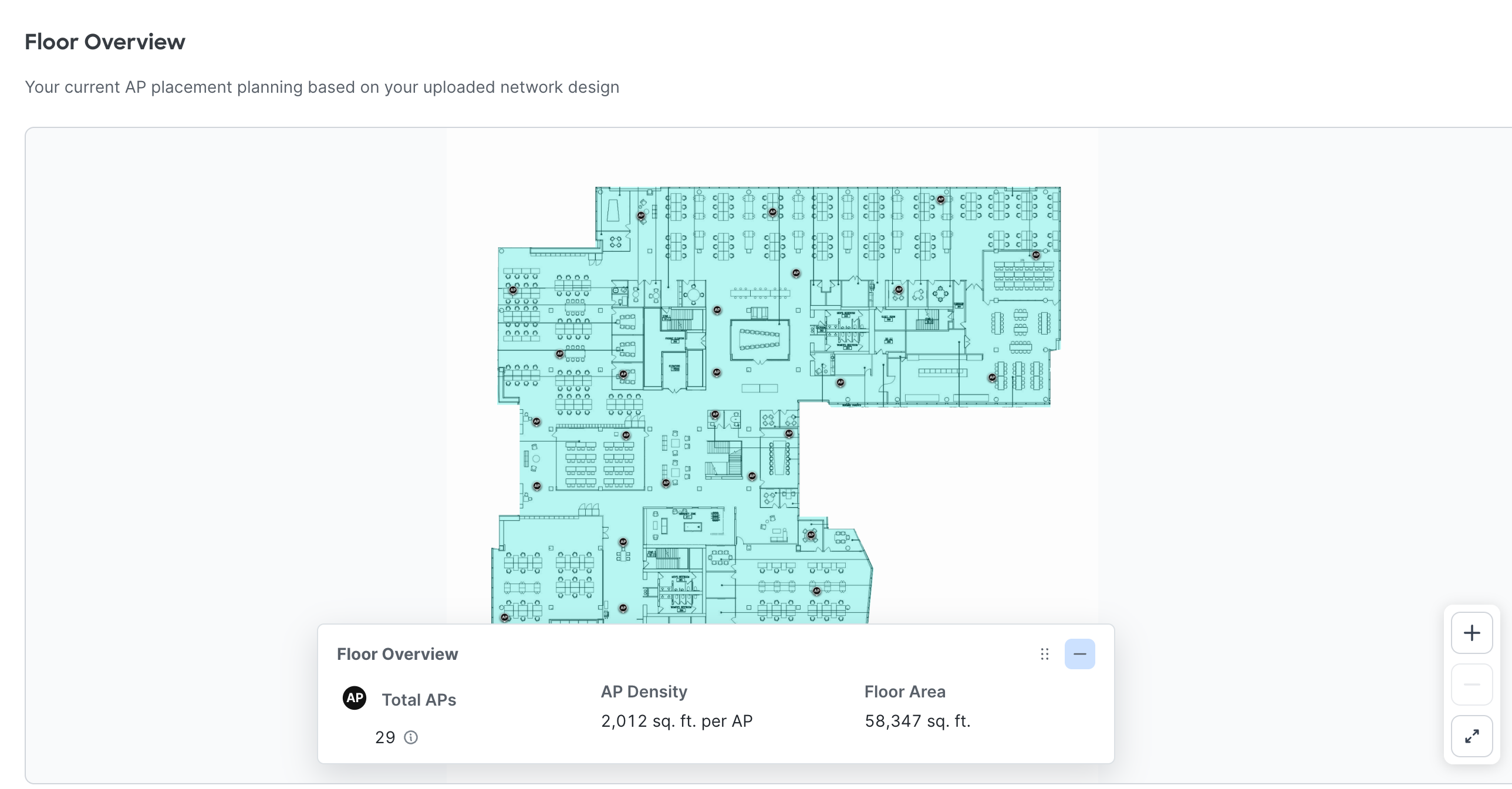Click the Floor Overview page heading

point(105,42)
